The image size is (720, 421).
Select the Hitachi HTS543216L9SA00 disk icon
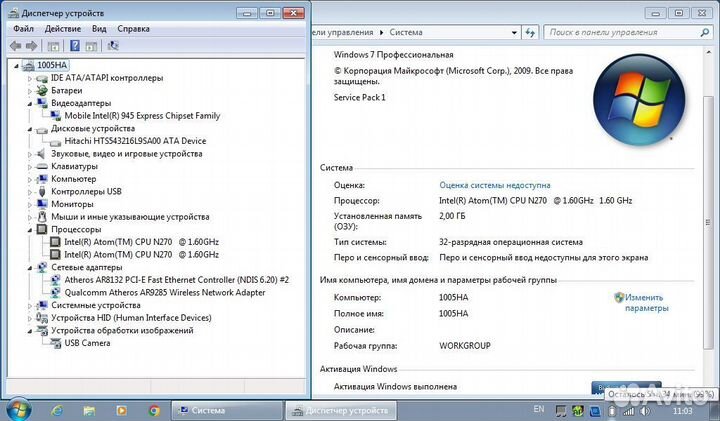click(x=56, y=142)
